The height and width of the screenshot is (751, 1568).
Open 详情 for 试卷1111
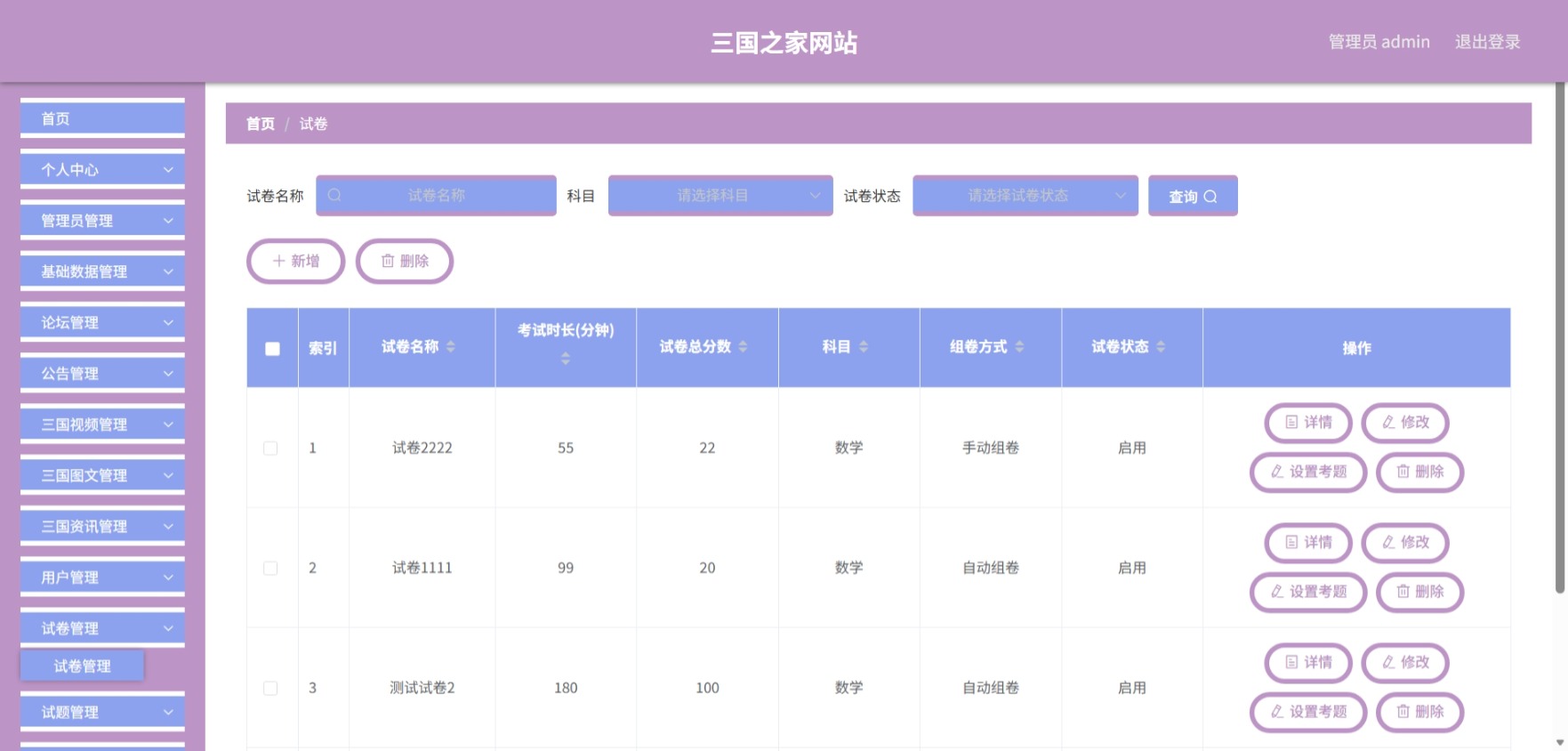pyautogui.click(x=1308, y=543)
